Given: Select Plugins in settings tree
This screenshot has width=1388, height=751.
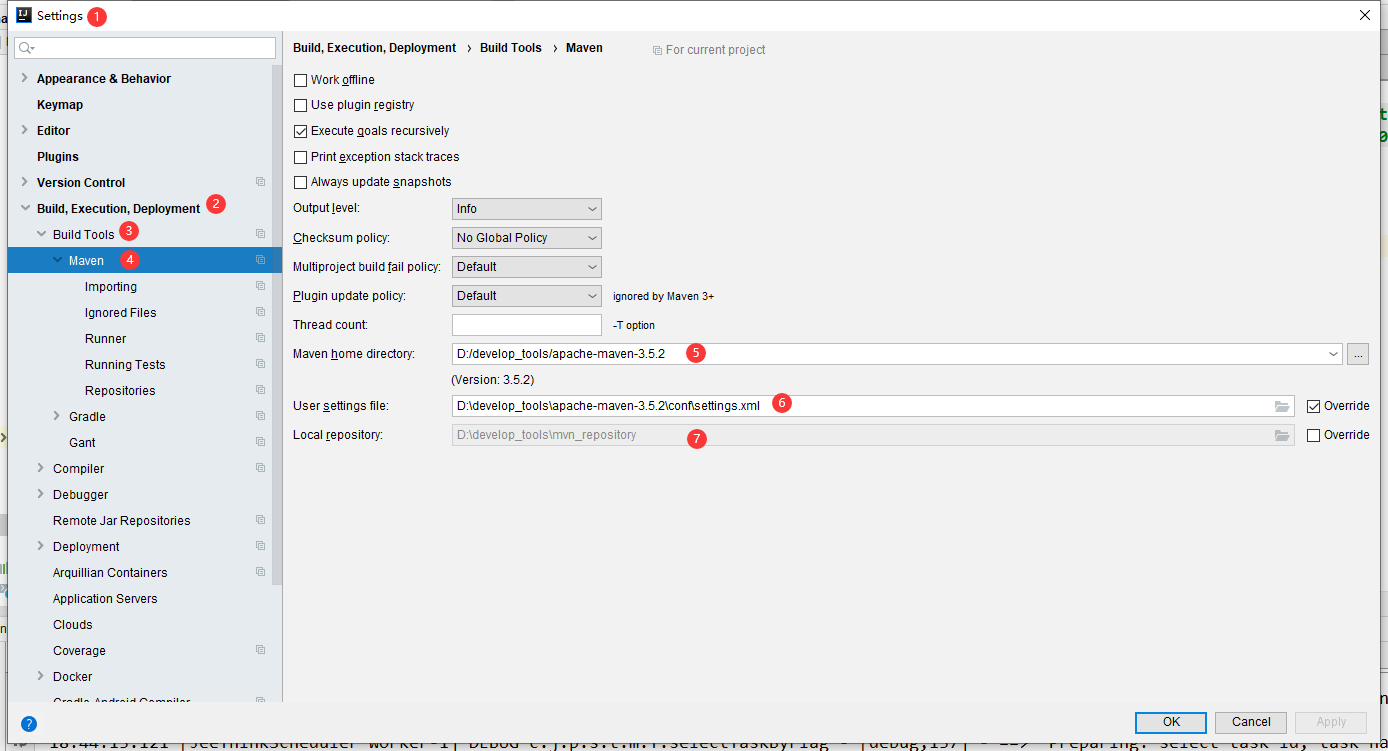Looking at the screenshot, I should pyautogui.click(x=58, y=157).
